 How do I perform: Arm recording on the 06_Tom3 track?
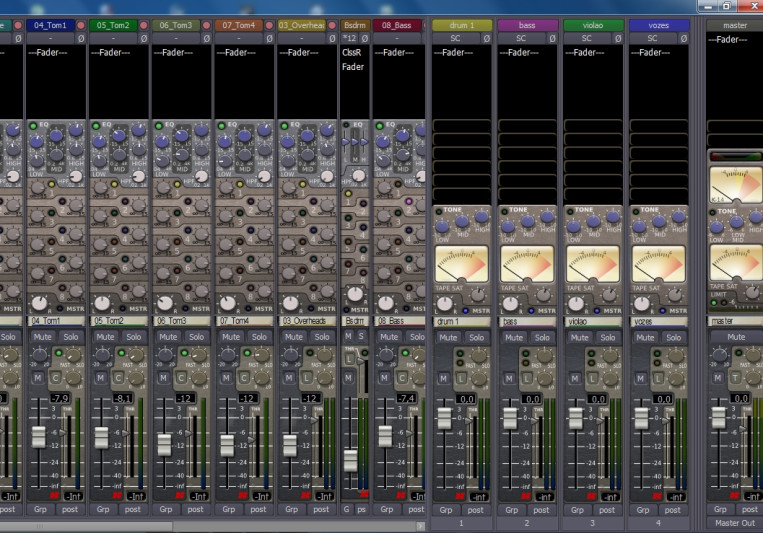(206, 25)
